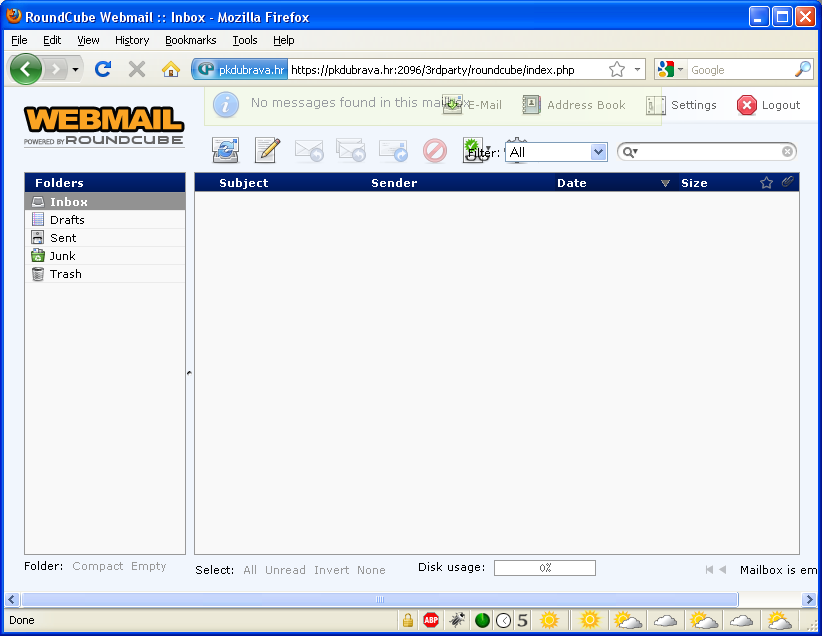This screenshot has height=636, width=822.
Task: Open the Bookmarks menu
Action: [190, 40]
